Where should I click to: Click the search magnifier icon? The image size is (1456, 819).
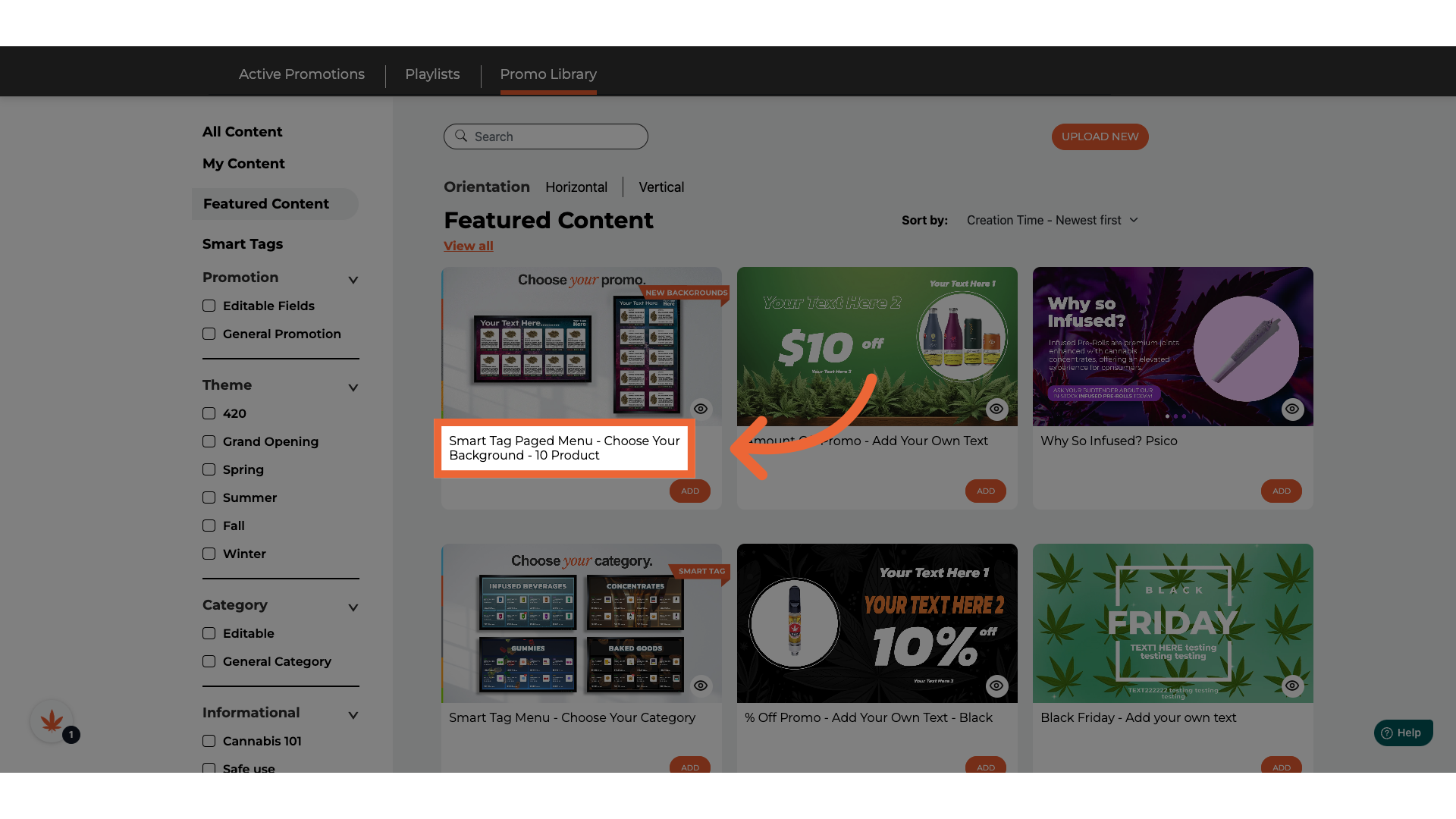461,136
